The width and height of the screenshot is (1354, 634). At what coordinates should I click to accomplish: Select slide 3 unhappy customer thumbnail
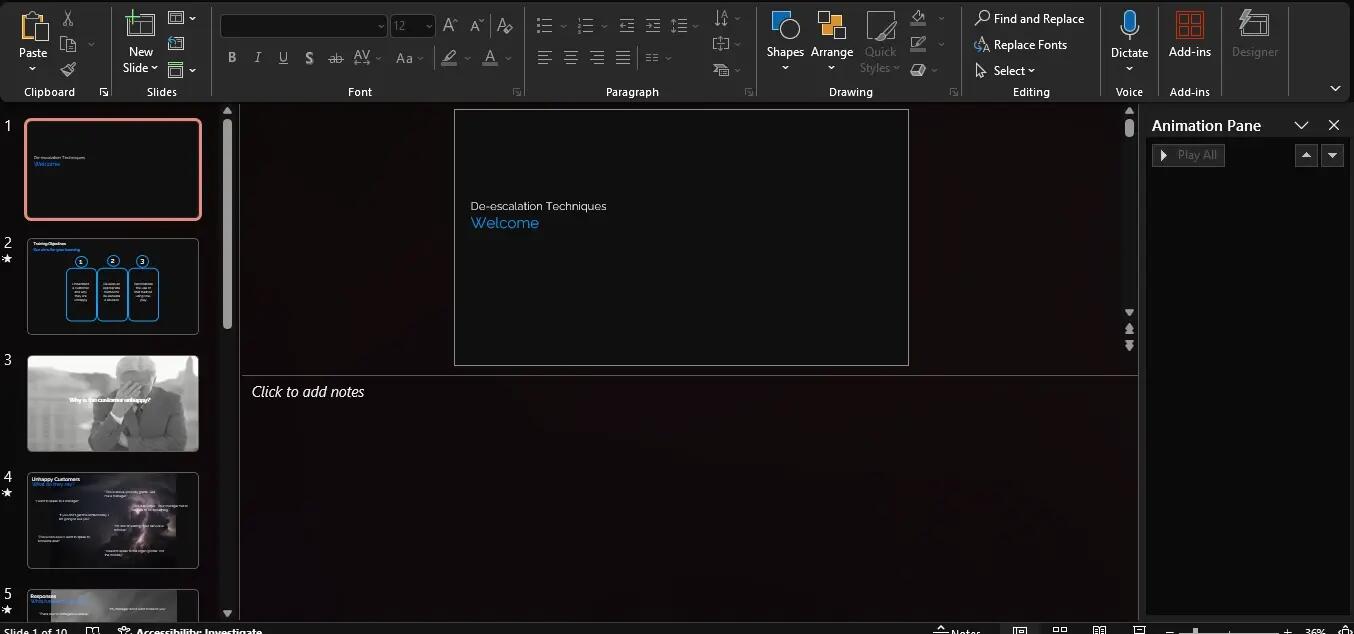(113, 403)
